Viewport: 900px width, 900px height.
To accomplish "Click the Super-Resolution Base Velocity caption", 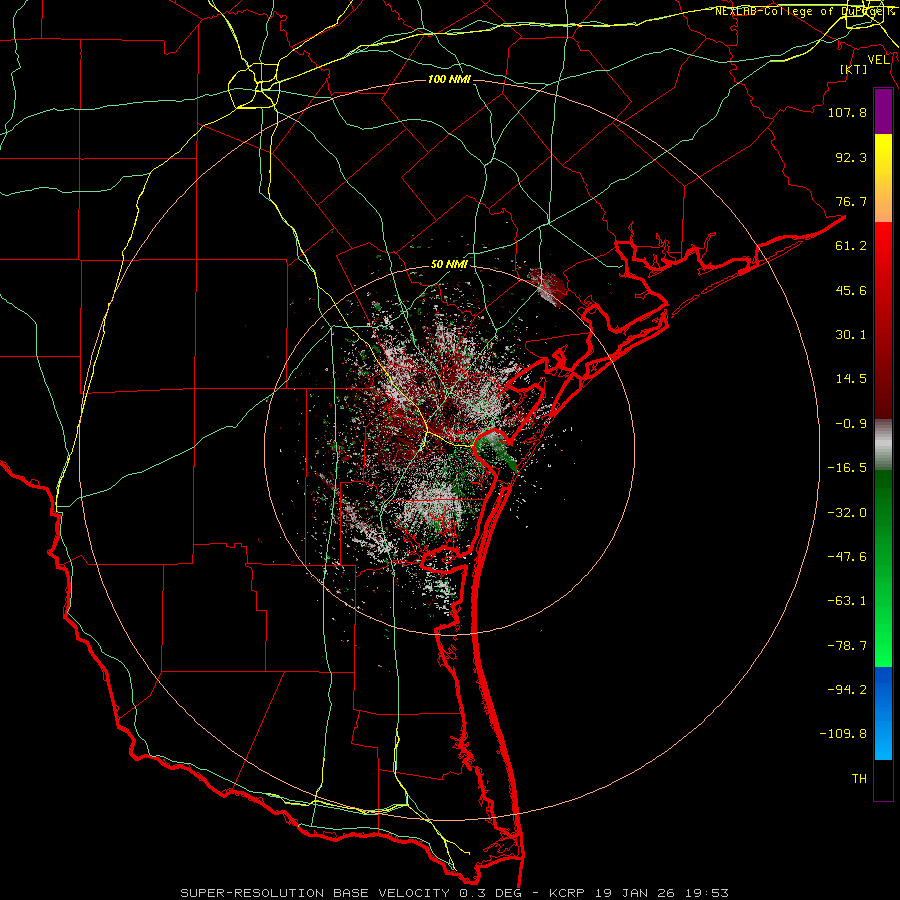I will (455, 893).
